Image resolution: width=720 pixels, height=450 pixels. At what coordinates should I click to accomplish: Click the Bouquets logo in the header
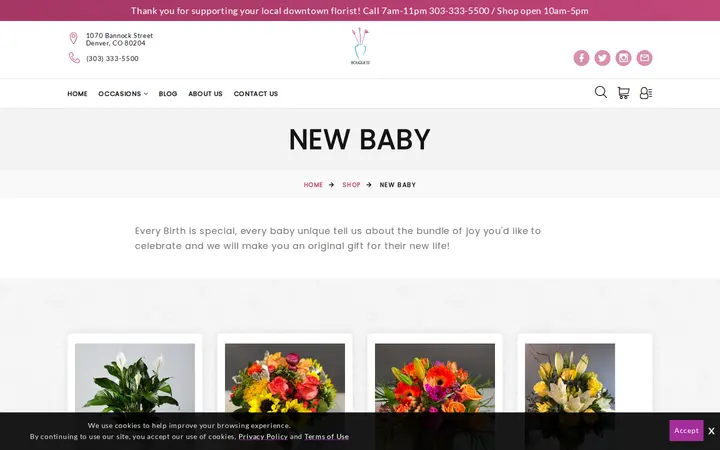(360, 46)
